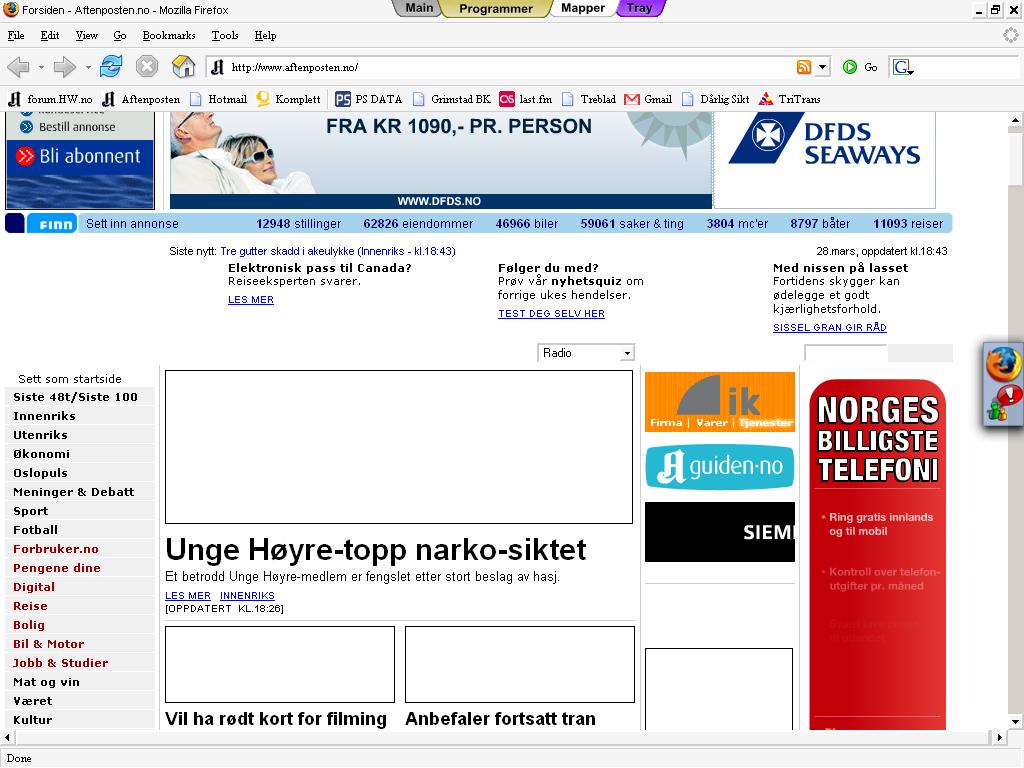Click the Firefox icon in floating tray

[1003, 365]
